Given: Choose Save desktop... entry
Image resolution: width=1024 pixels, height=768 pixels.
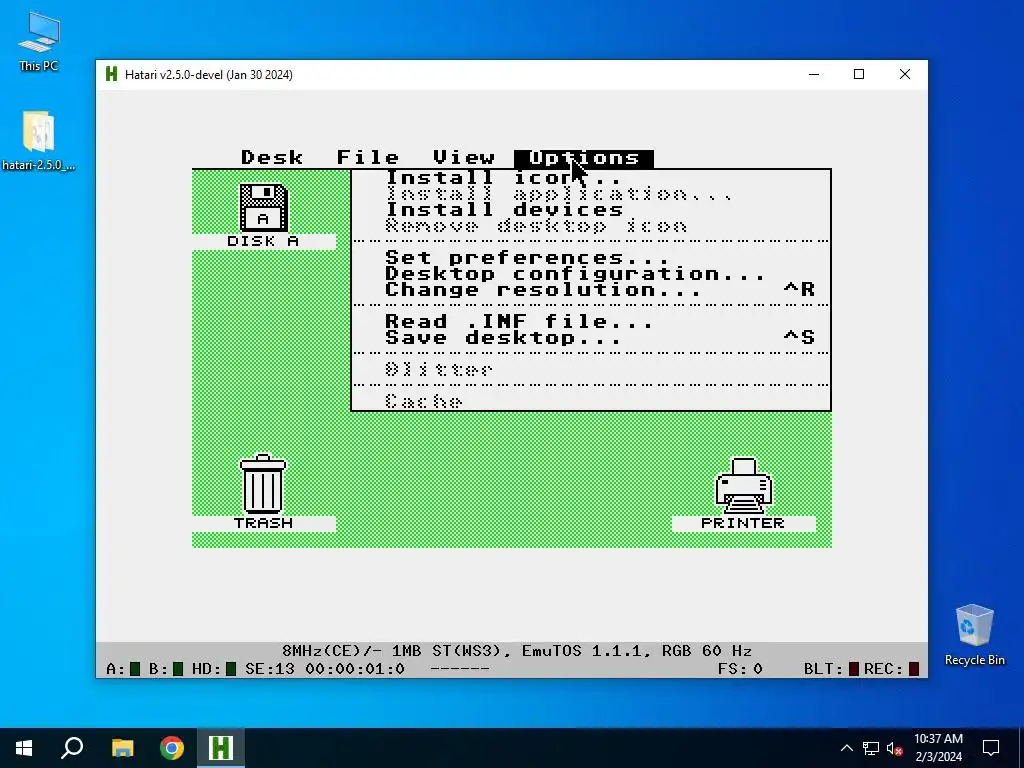Looking at the screenshot, I should [x=591, y=338].
